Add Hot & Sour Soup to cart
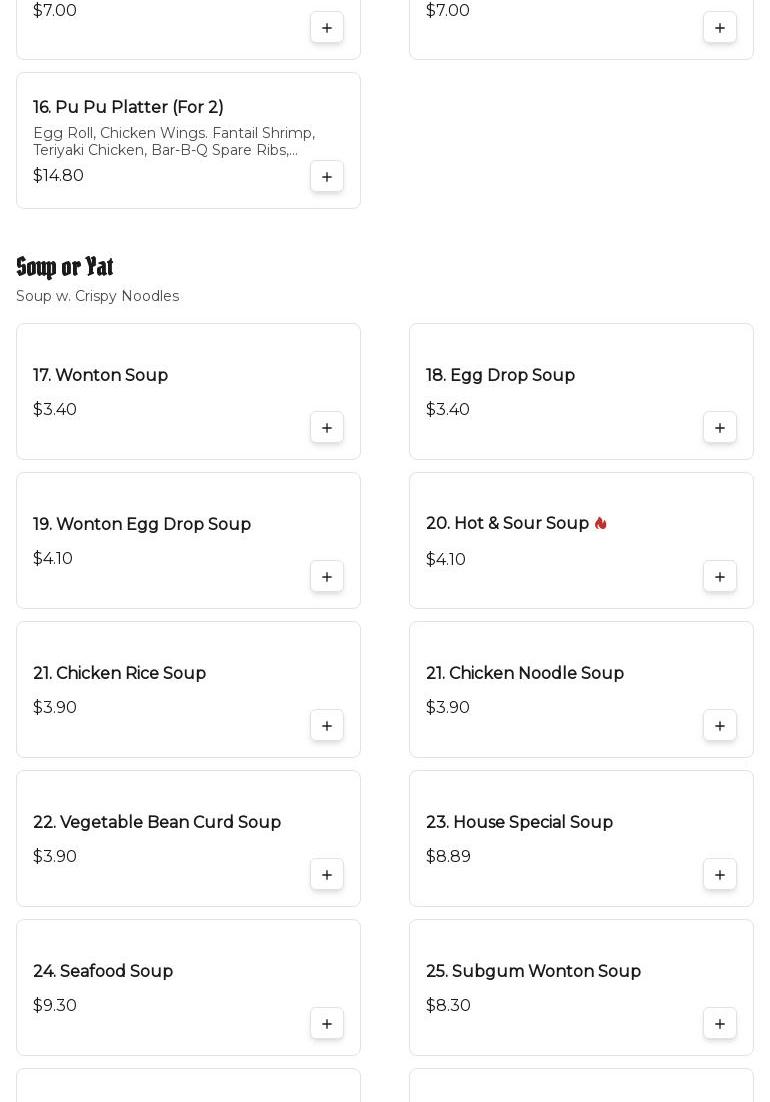 pyautogui.click(x=720, y=577)
